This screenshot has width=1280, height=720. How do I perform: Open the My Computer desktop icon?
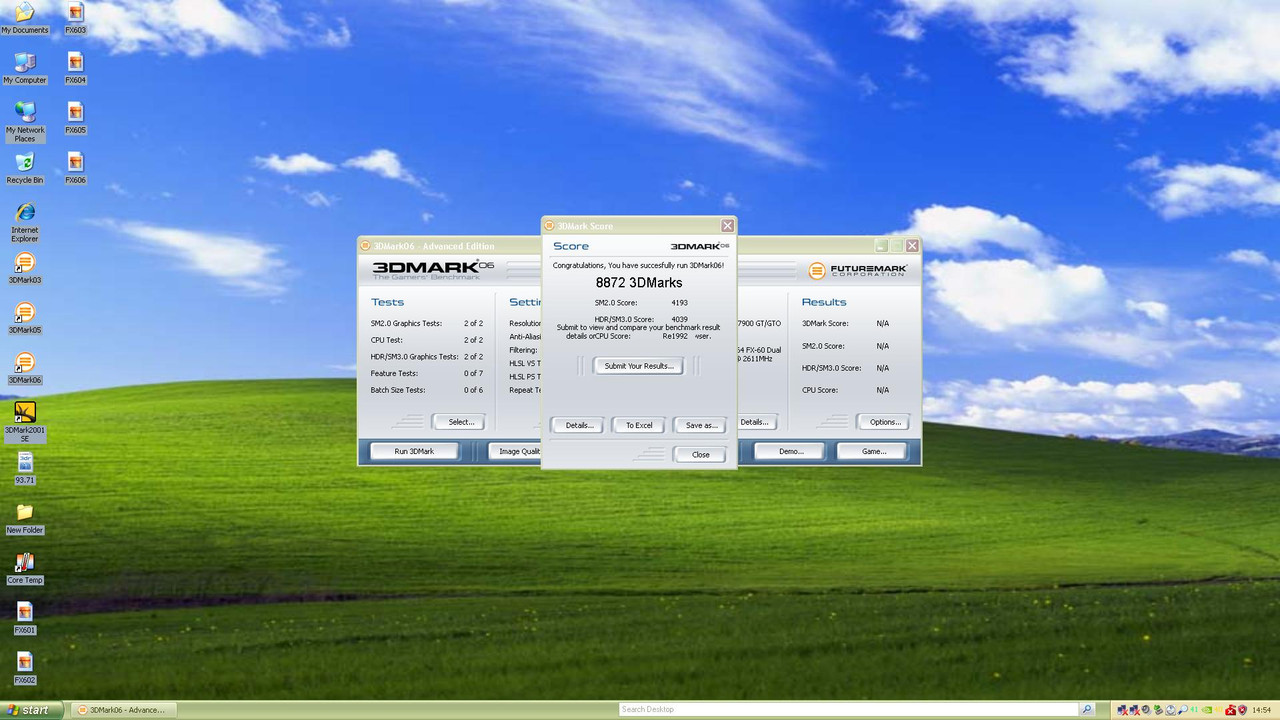[25, 68]
